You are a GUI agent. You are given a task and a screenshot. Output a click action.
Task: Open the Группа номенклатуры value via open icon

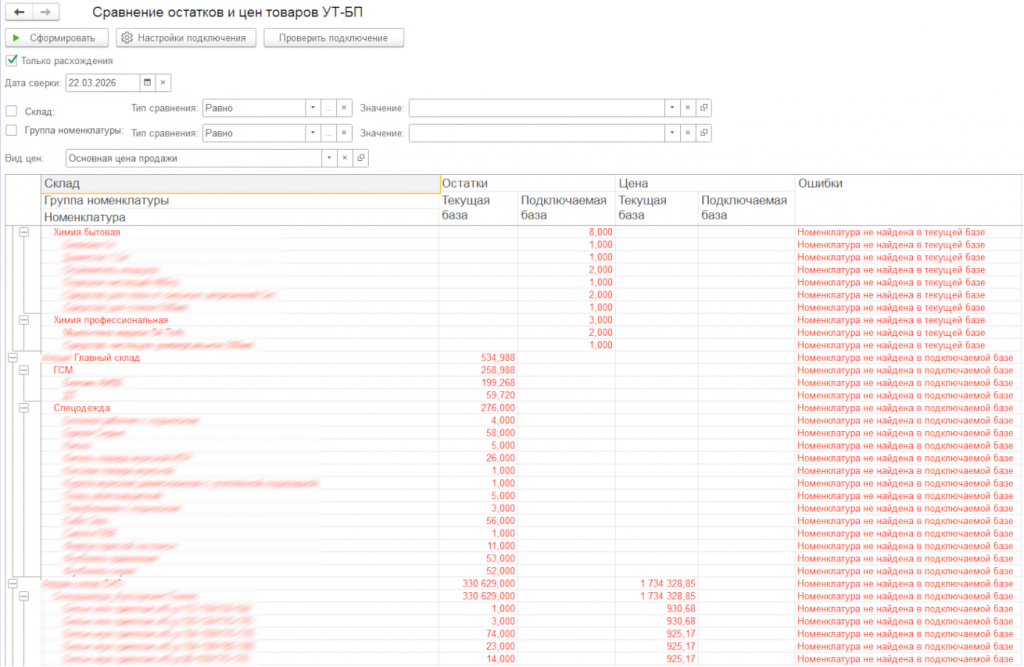(x=703, y=133)
